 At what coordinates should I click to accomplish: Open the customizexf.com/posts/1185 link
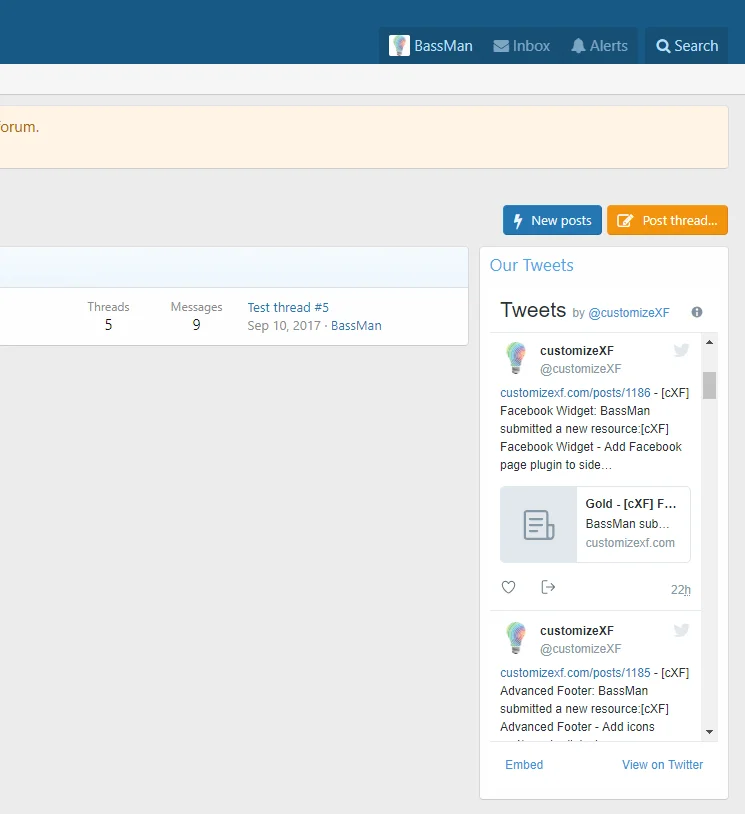click(575, 673)
